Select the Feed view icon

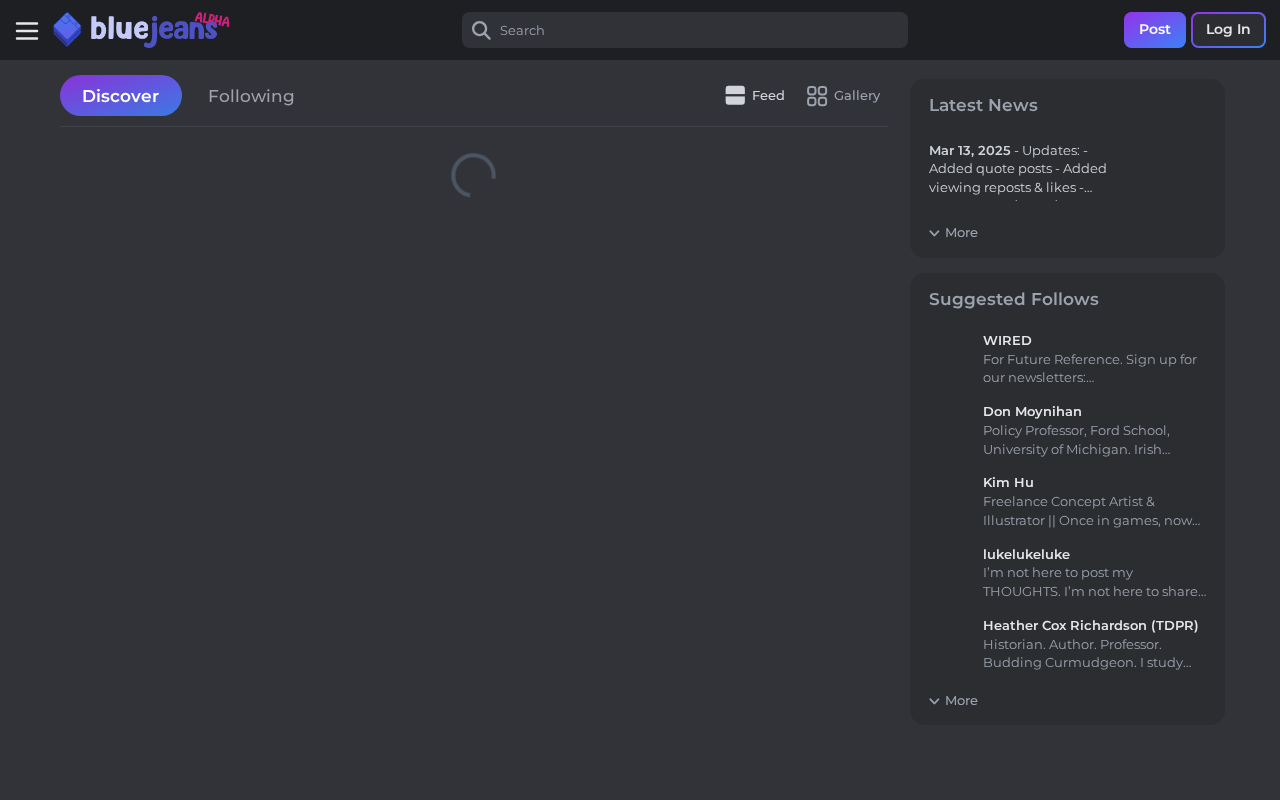735,95
